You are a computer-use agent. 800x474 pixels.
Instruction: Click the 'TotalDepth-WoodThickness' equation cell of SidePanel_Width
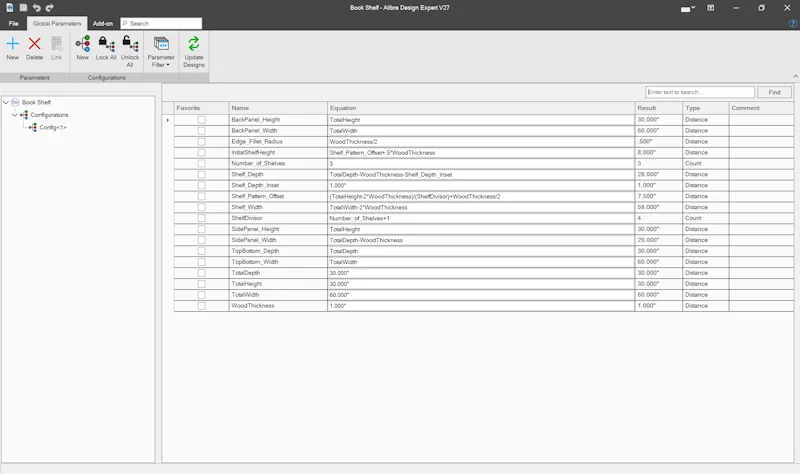(x=481, y=240)
